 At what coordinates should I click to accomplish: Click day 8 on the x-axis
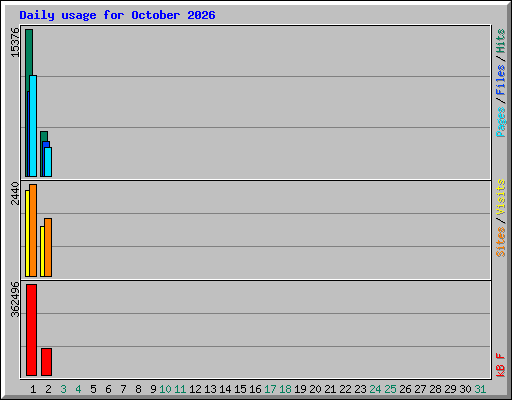point(138,389)
